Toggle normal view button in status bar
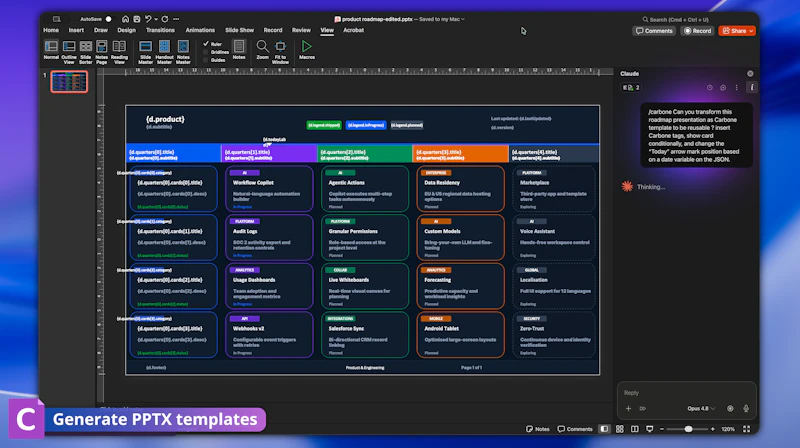This screenshot has width=800, height=448. coord(604,429)
